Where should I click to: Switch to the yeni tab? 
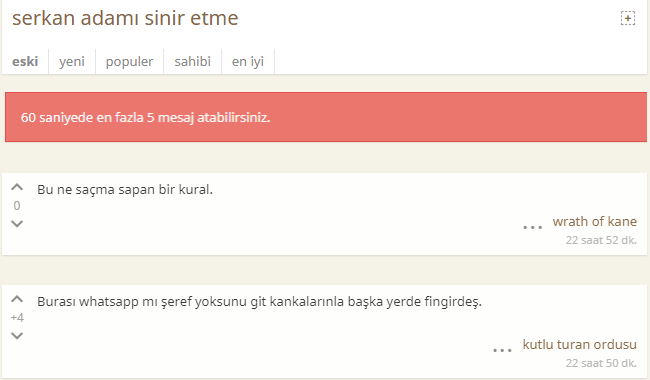click(72, 62)
